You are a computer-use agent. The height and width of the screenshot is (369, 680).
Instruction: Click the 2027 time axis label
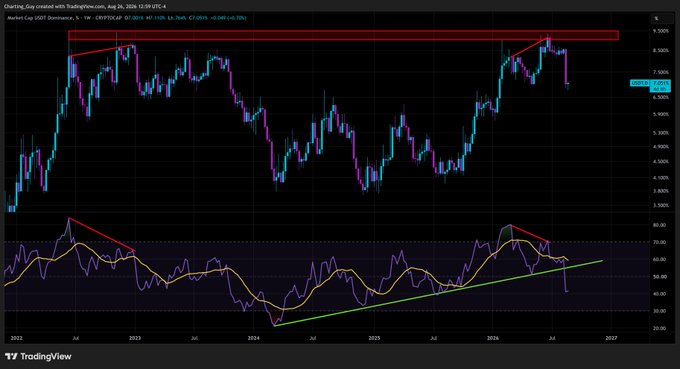611,338
